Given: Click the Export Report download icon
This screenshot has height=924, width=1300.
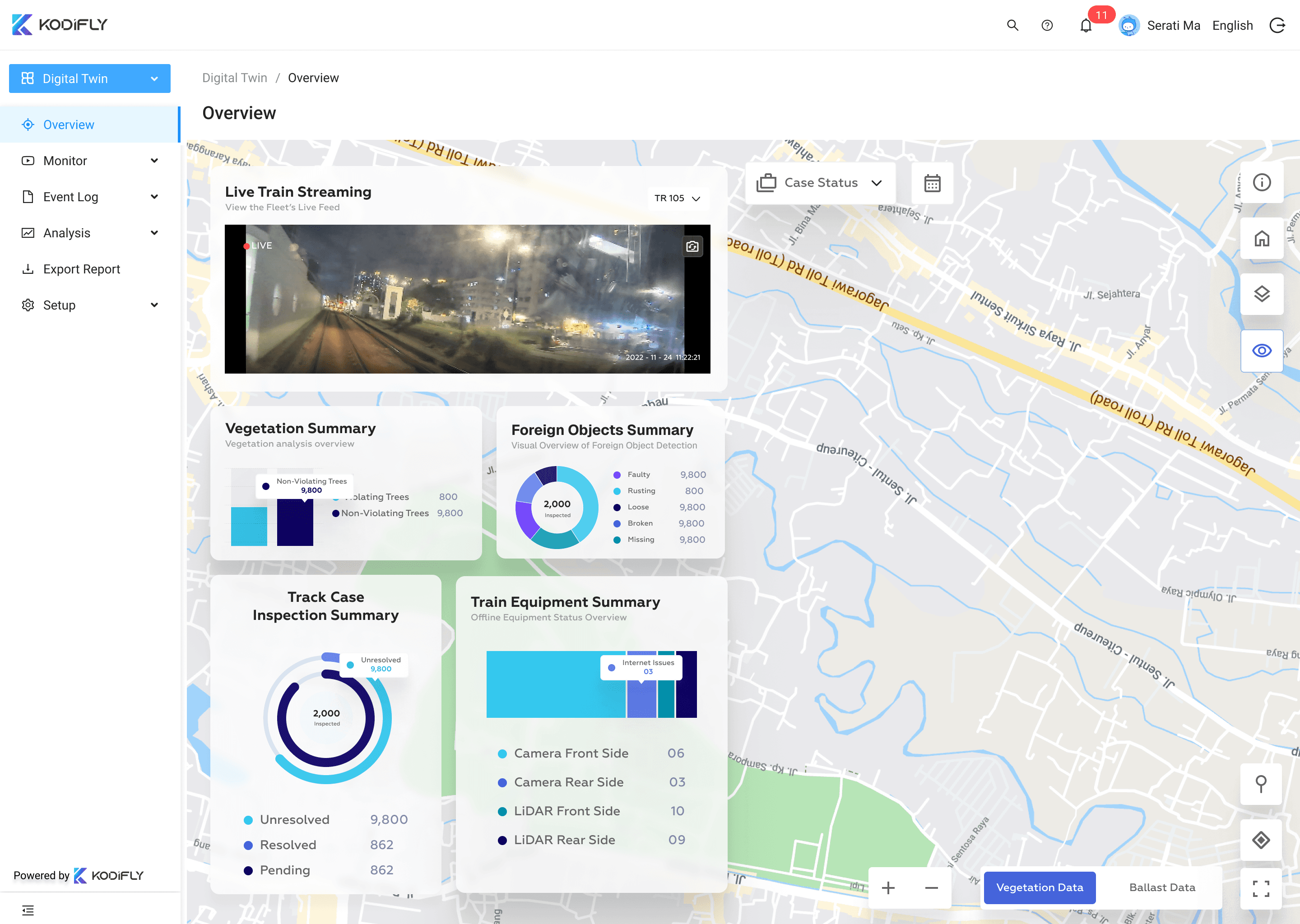Looking at the screenshot, I should pyautogui.click(x=28, y=268).
